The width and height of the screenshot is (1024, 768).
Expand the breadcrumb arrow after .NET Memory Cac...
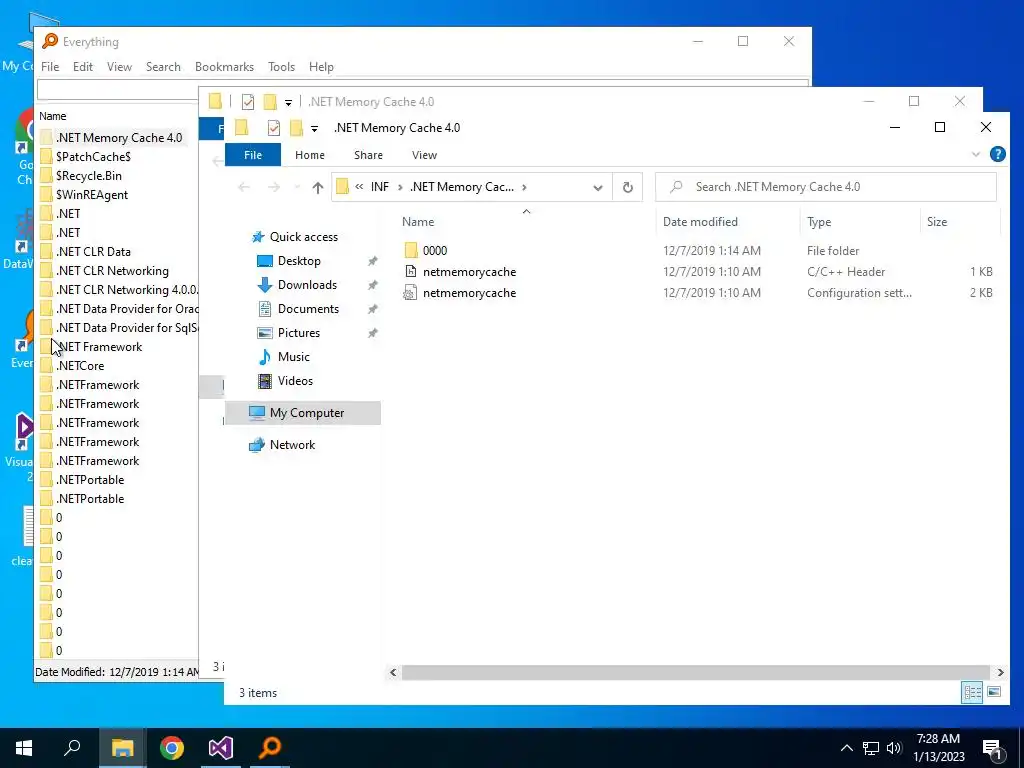(x=524, y=187)
